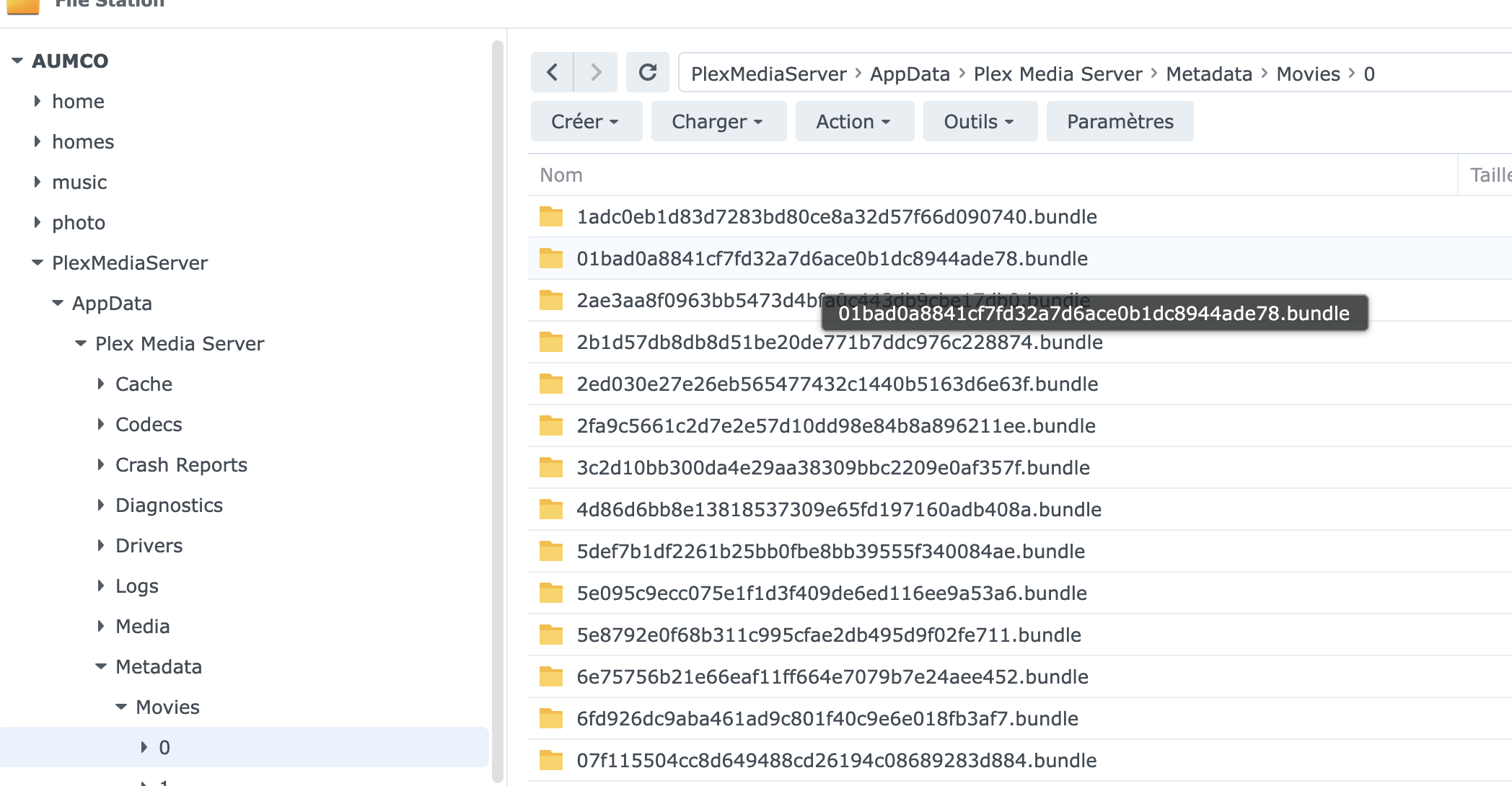Sort files by the Taille column

tap(1486, 175)
